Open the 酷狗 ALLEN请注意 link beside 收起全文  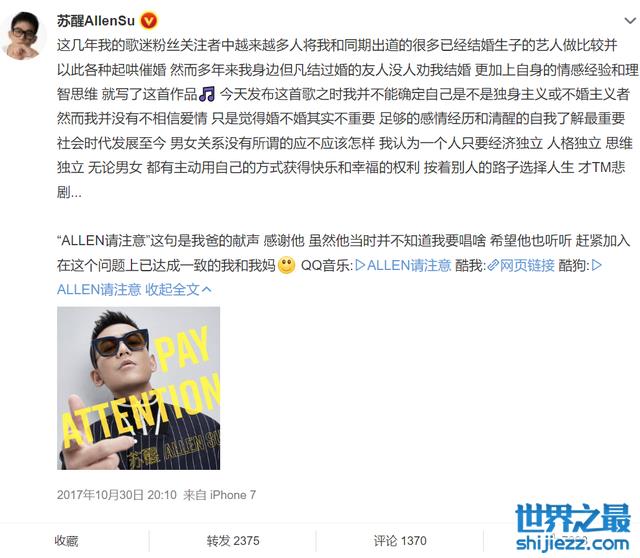click(x=99, y=290)
